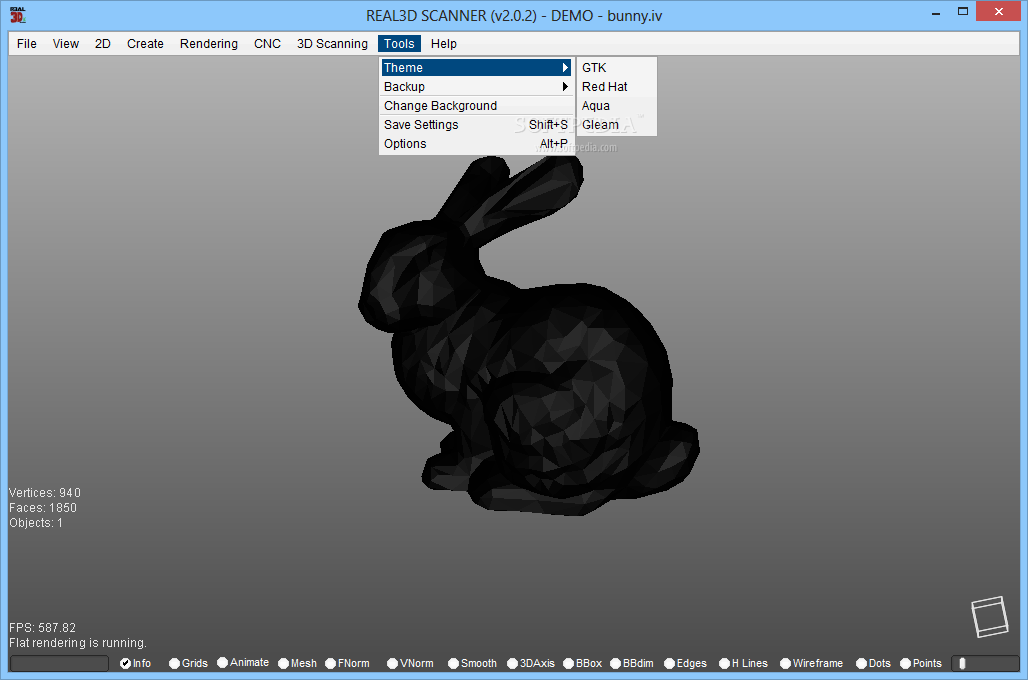The width and height of the screenshot is (1028, 680).
Task: Click 'Flat rendering is running.' status text
Action: [78, 643]
